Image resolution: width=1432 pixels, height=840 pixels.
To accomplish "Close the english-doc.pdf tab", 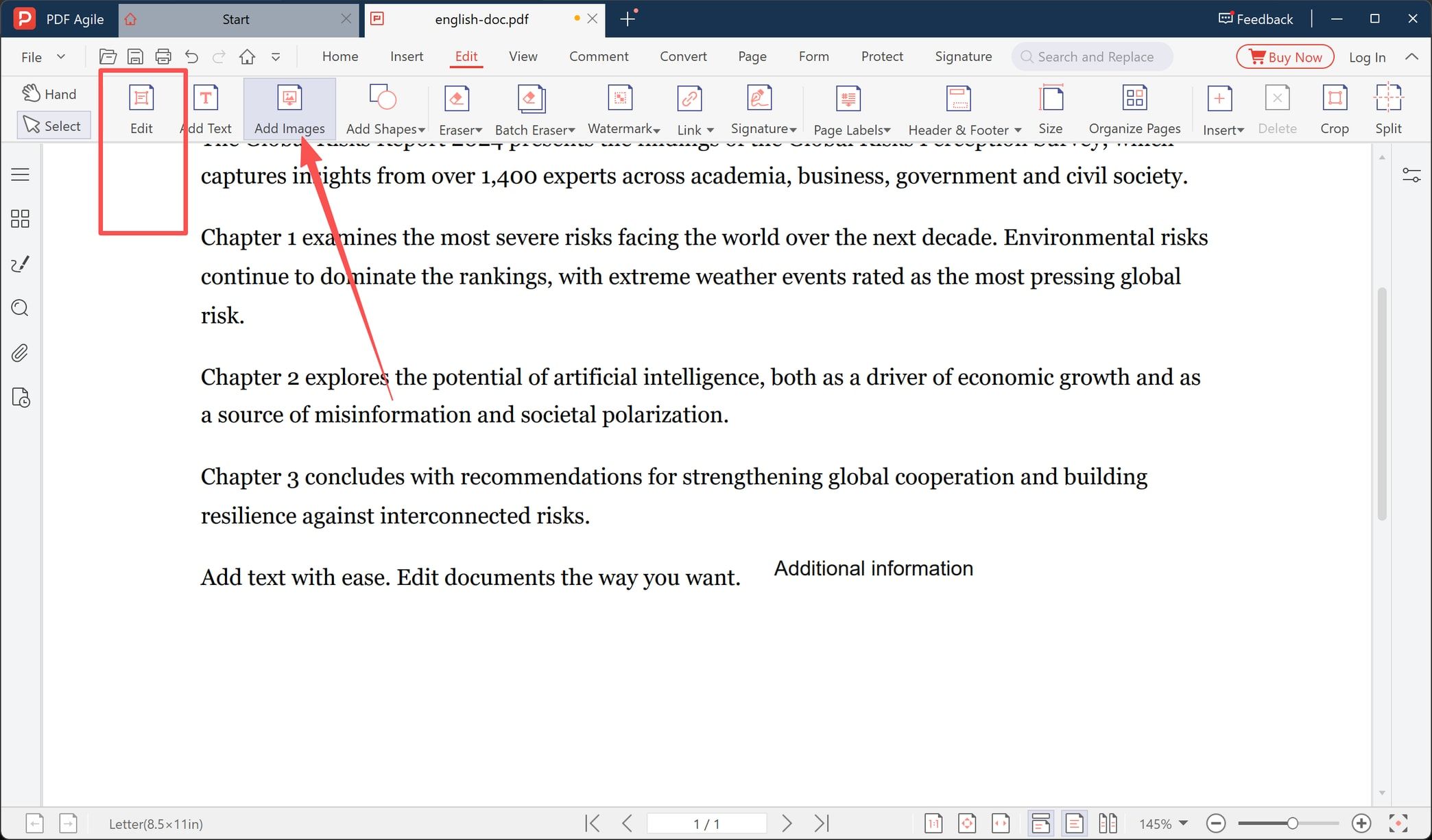I will click(593, 19).
